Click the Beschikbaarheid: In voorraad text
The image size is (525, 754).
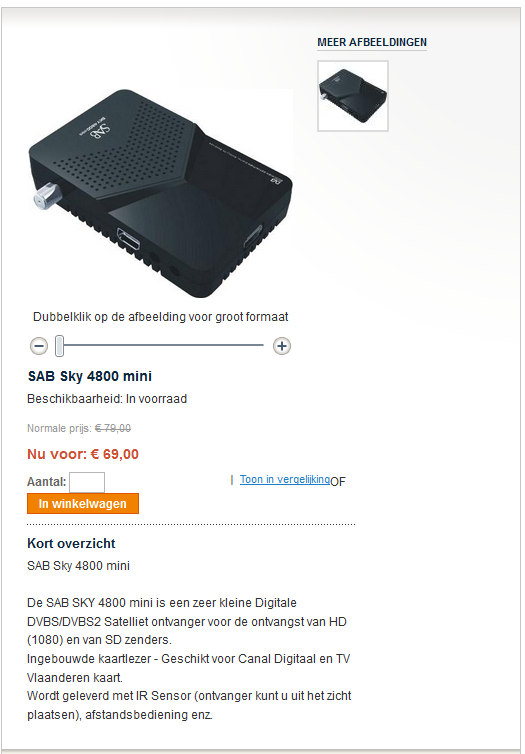[x=107, y=399]
